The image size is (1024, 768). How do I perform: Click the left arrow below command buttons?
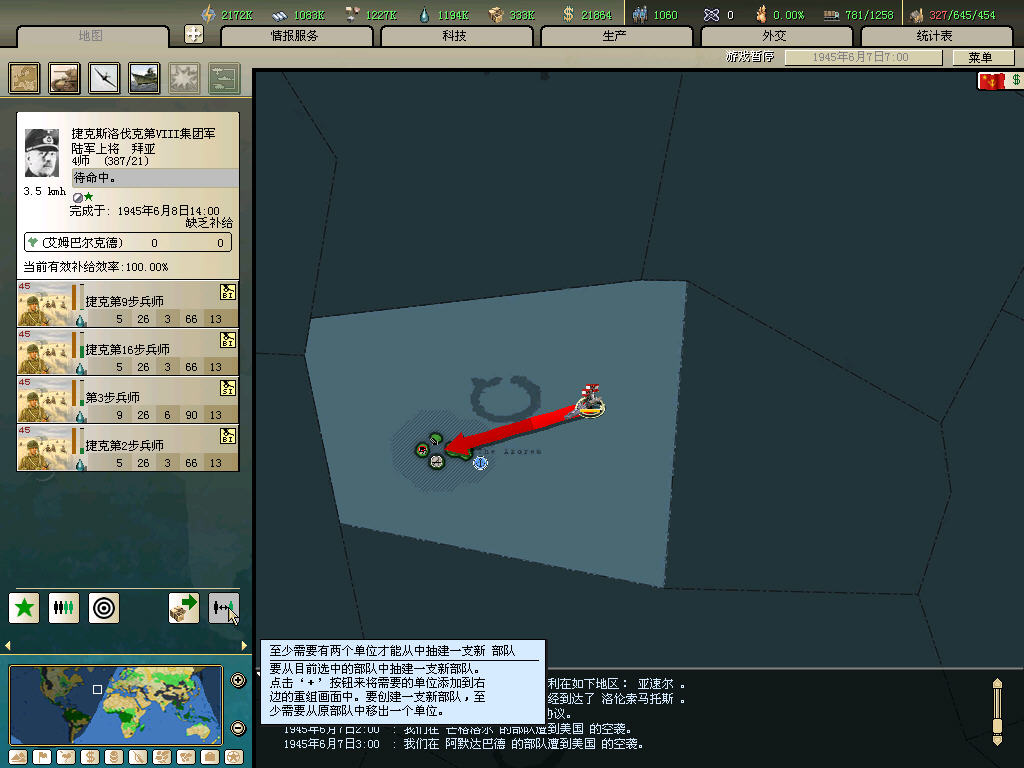click(x=8, y=645)
